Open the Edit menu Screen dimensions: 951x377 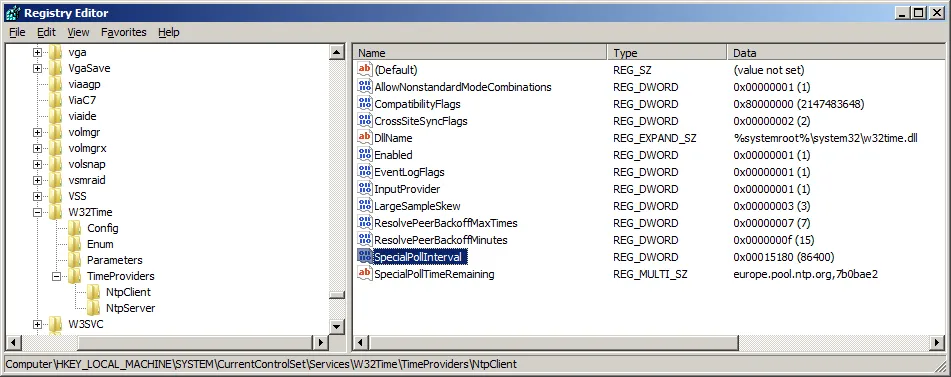pos(46,32)
